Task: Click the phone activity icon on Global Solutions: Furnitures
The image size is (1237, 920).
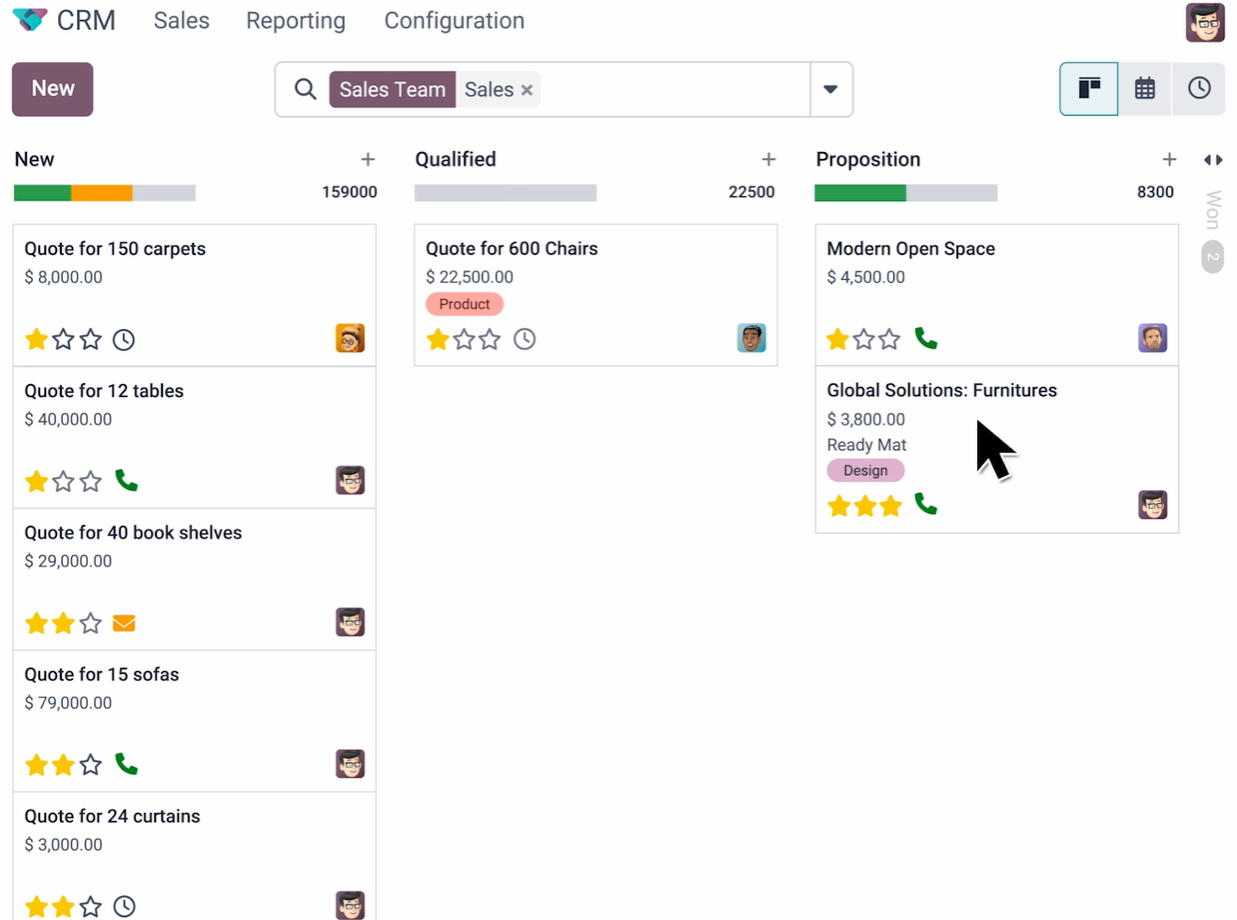Action: pyautogui.click(x=926, y=506)
